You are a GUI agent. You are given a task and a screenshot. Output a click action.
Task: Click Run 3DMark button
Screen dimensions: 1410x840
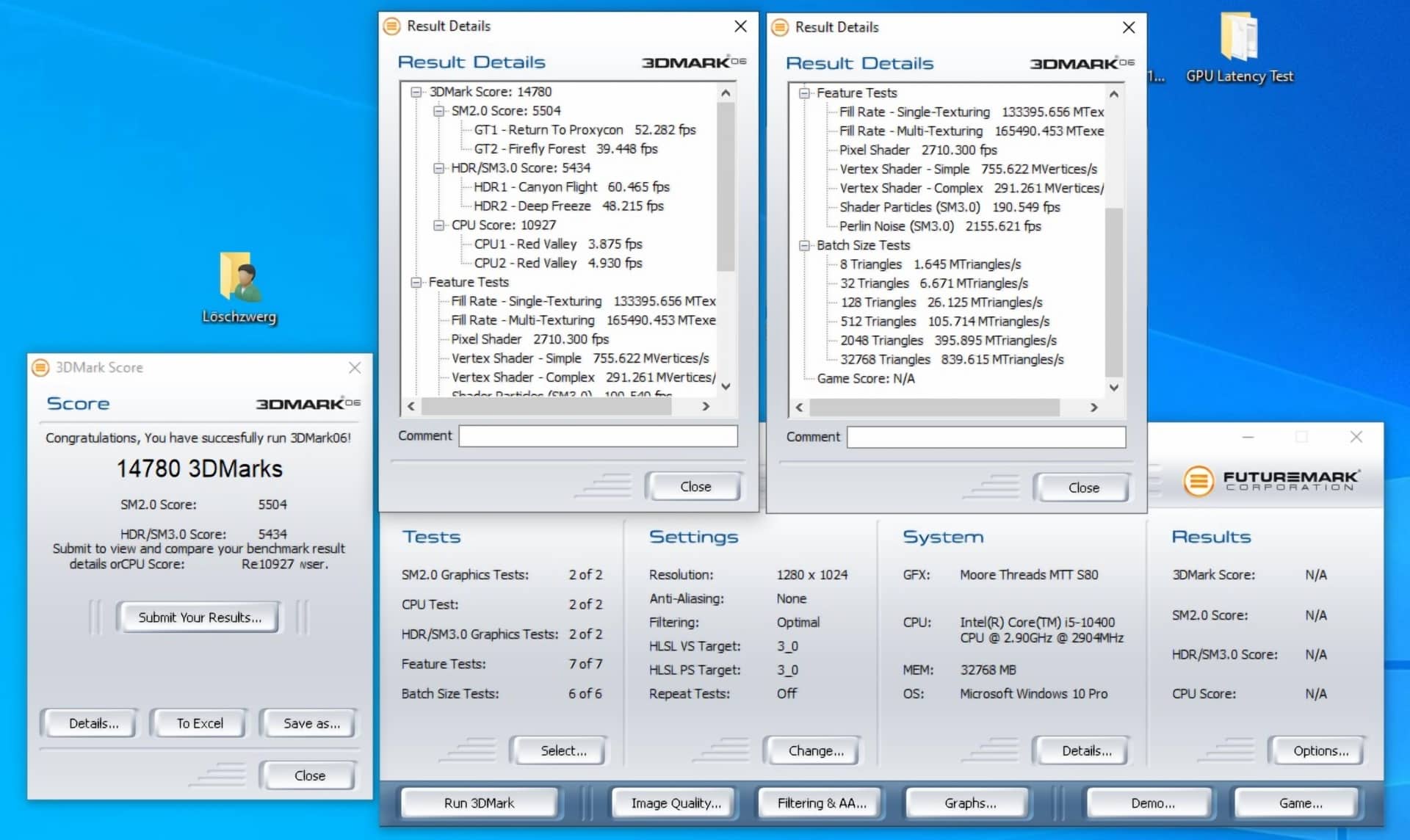[479, 803]
